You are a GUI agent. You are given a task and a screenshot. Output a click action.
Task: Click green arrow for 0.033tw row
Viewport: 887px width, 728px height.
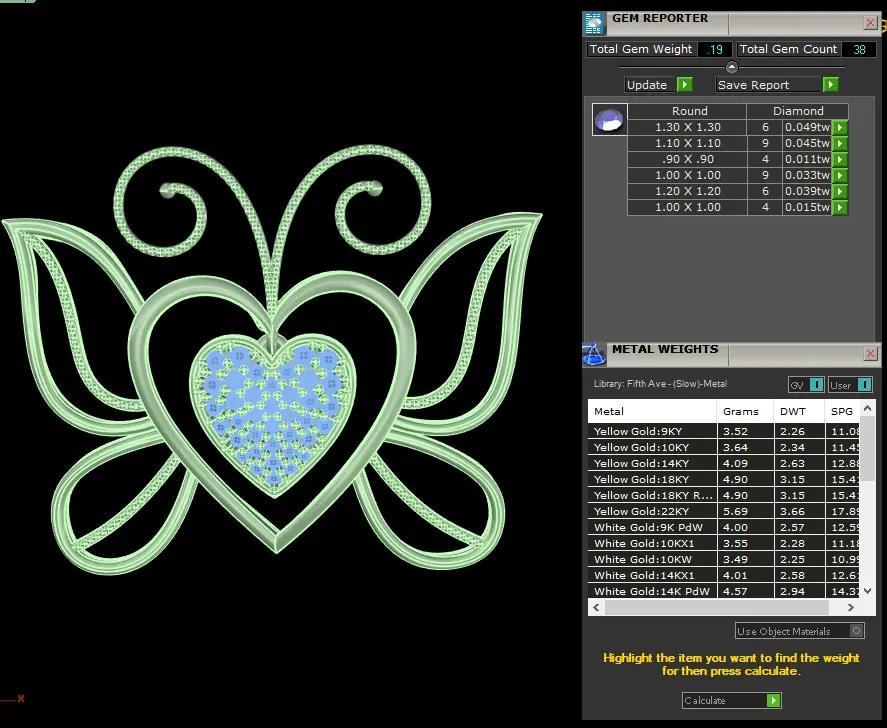(840, 175)
